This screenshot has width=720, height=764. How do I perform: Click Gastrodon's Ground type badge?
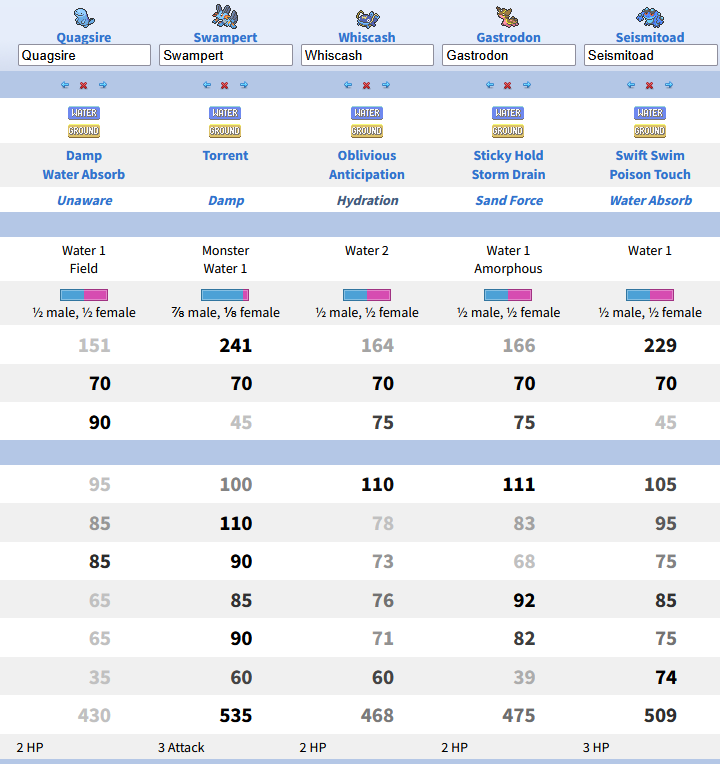coord(508,131)
